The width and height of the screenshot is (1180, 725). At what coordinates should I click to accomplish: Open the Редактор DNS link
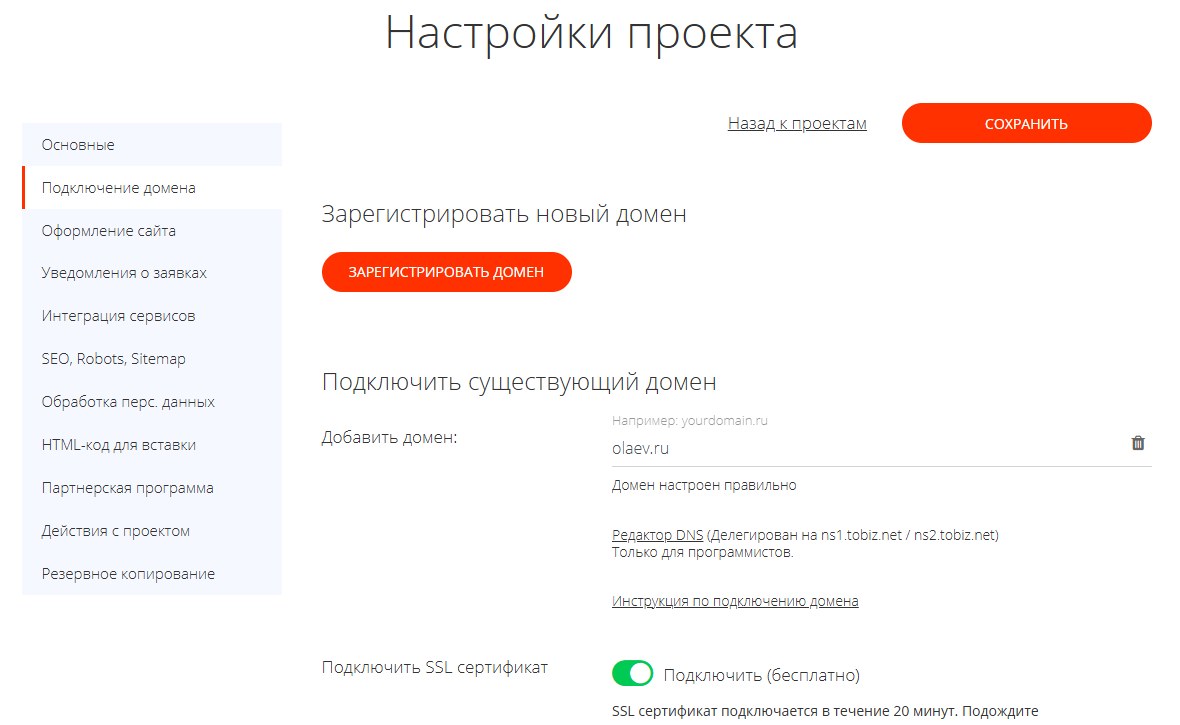click(657, 535)
